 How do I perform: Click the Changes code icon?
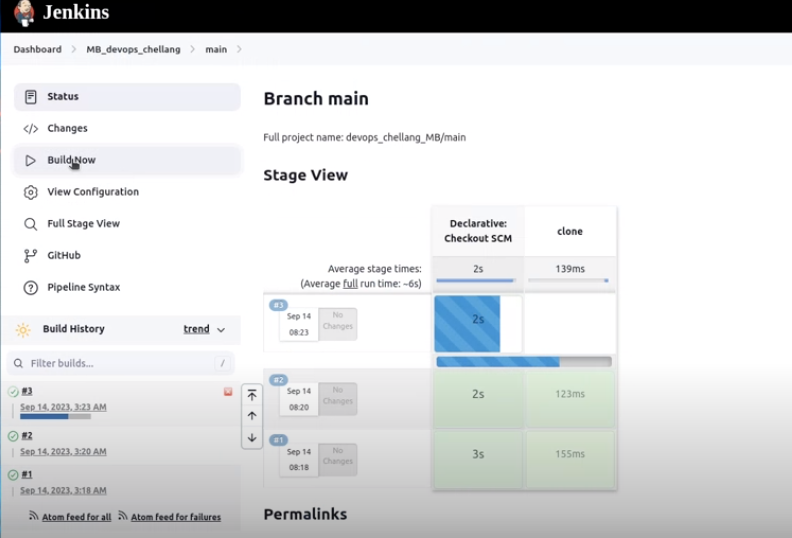(x=31, y=129)
